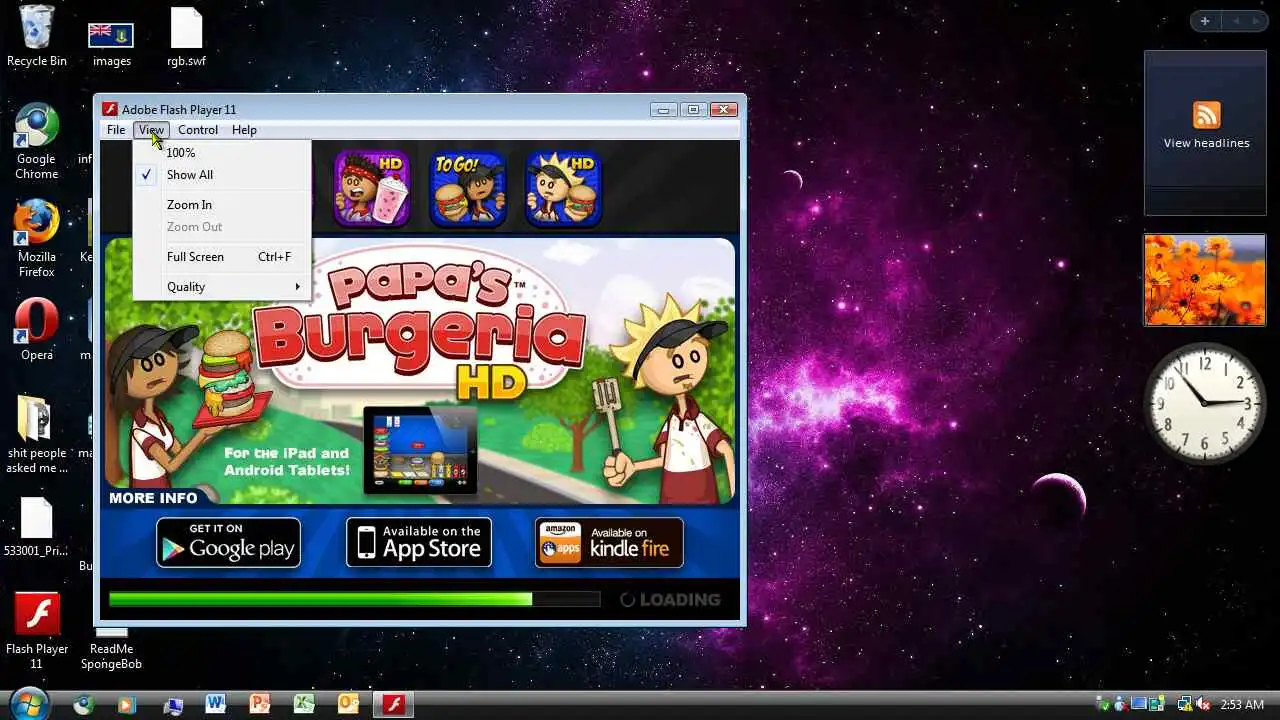Click View headlines in feed gadget
Image resolution: width=1280 pixels, height=720 pixels.
point(1206,143)
